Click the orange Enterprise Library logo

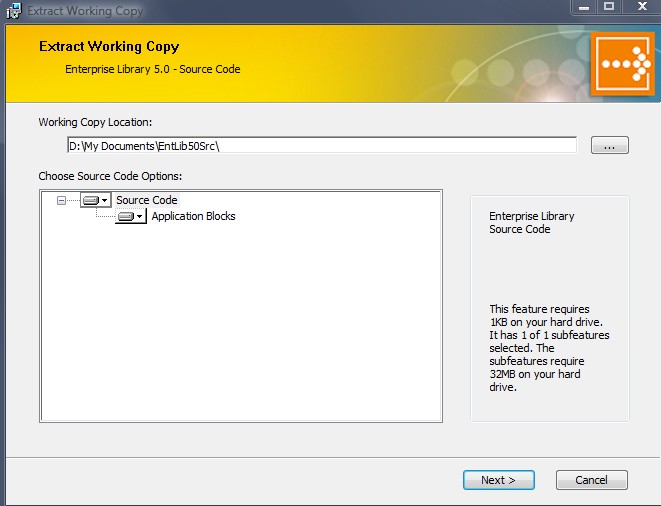click(x=623, y=64)
